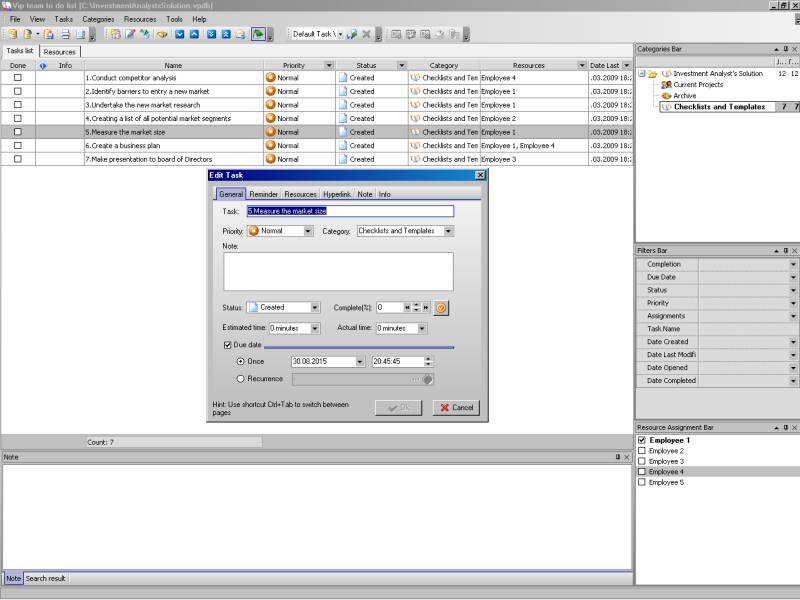Expand the Status dropdown in Edit Task
This screenshot has width=800, height=600.
(x=315, y=308)
